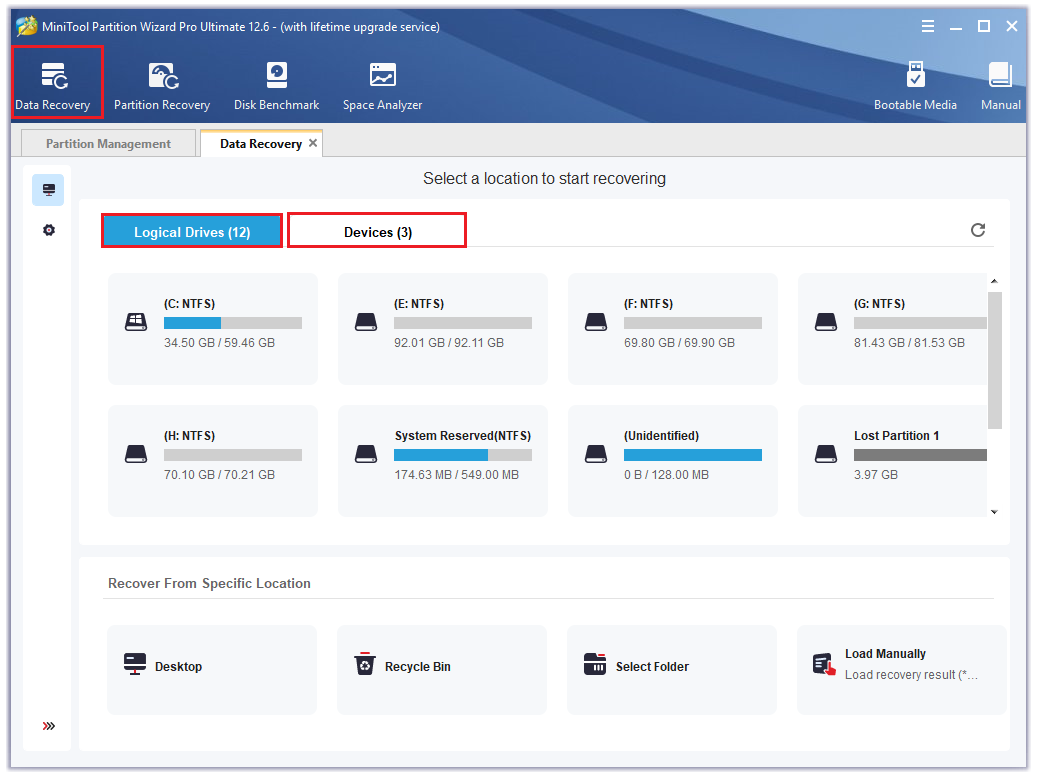Click the "(C: NTFS)" label
This screenshot has width=1039, height=778.
click(x=190, y=304)
